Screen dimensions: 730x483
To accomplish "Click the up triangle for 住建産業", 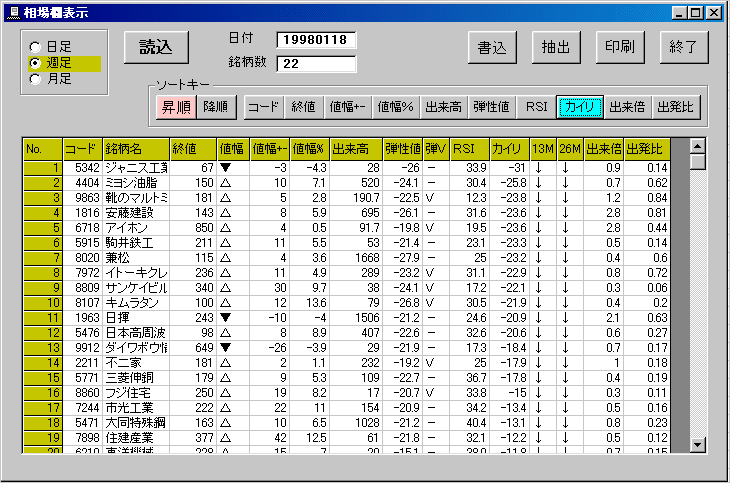I will click(x=226, y=438).
